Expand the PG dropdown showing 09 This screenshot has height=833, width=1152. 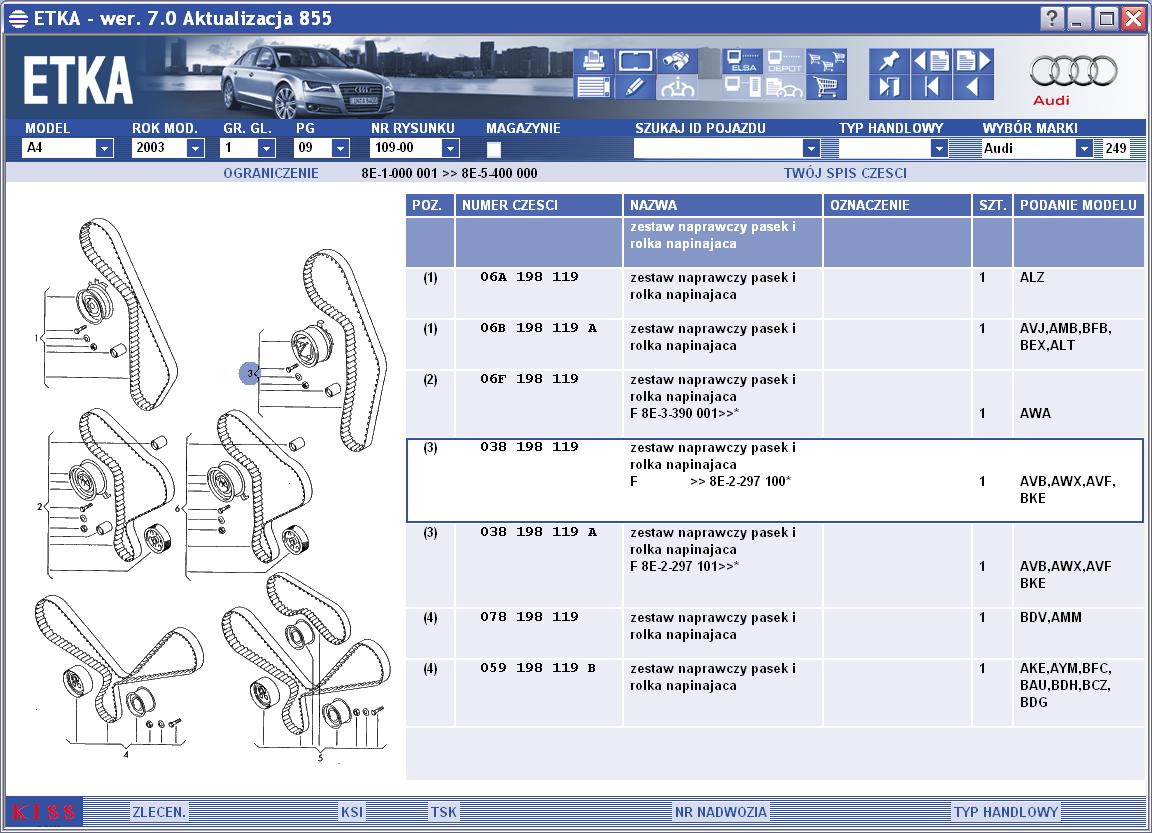[339, 148]
